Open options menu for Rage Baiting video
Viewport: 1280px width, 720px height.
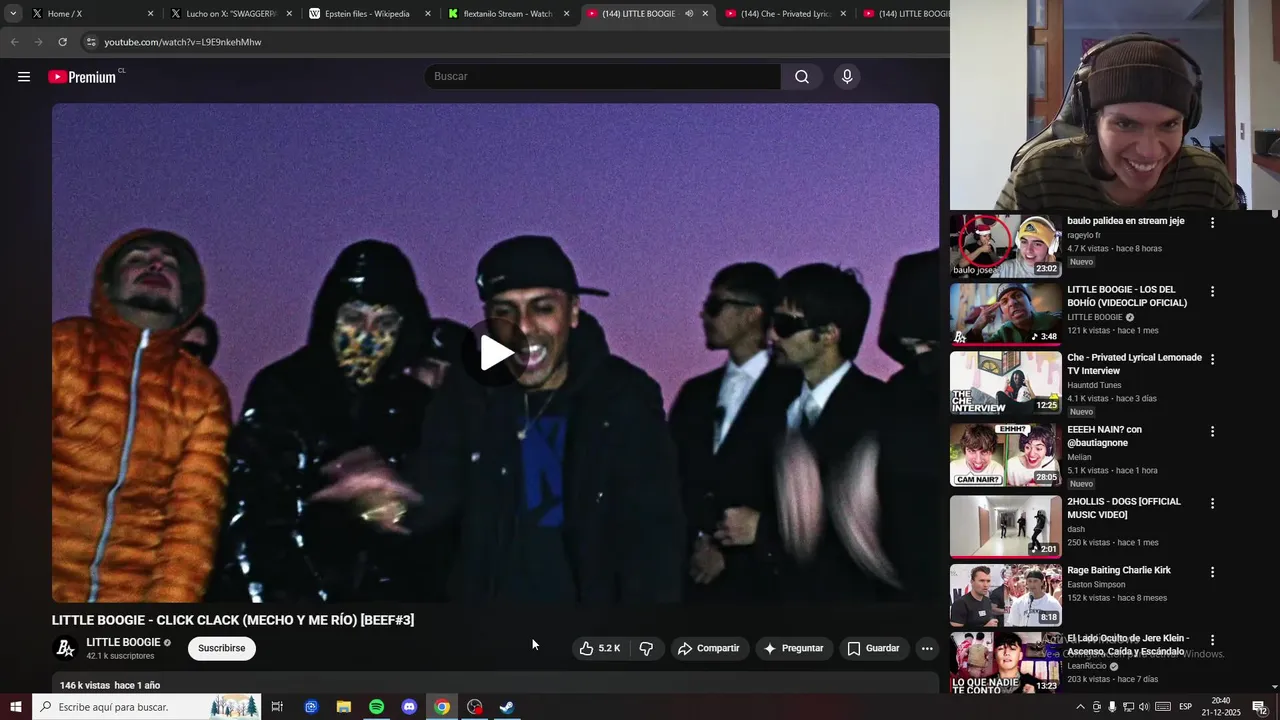1212,572
